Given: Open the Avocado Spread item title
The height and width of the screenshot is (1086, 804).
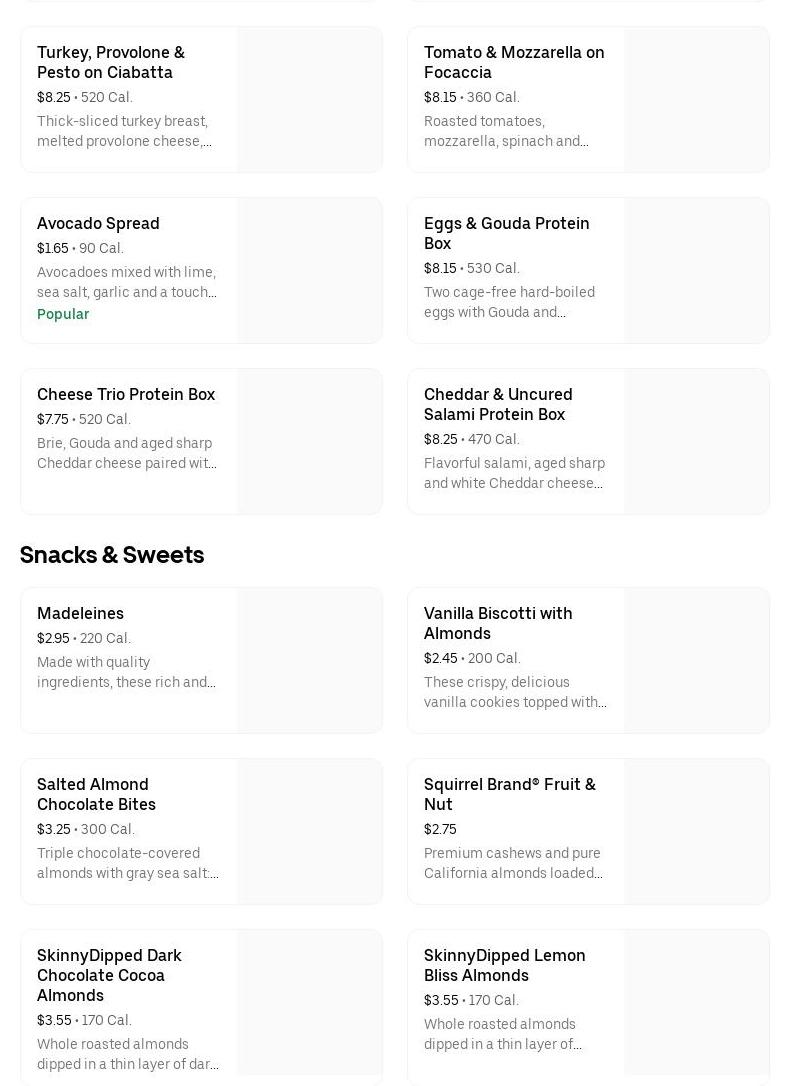Looking at the screenshot, I should (x=98, y=223).
